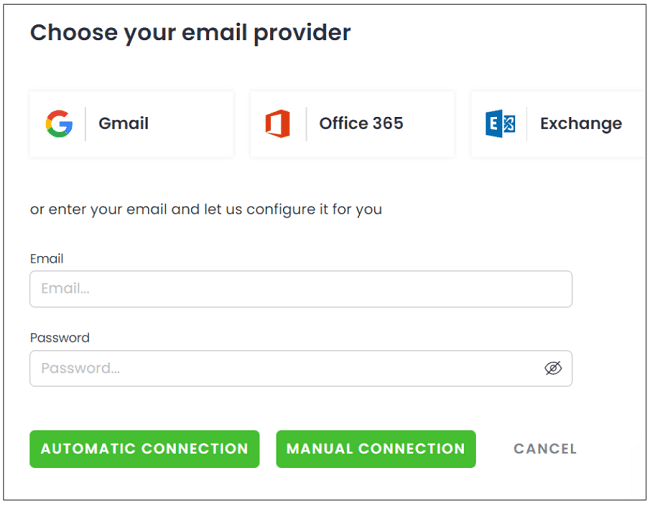
Task: Click the Office 365 logo icon
Action: coord(278,124)
